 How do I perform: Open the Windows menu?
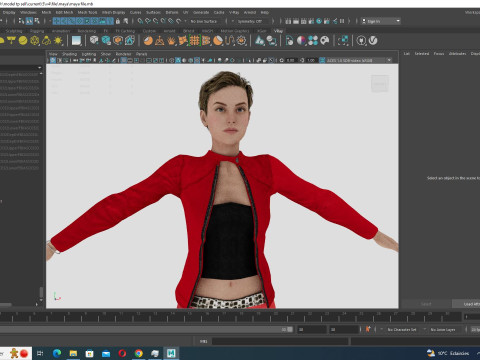pyautogui.click(x=28, y=12)
